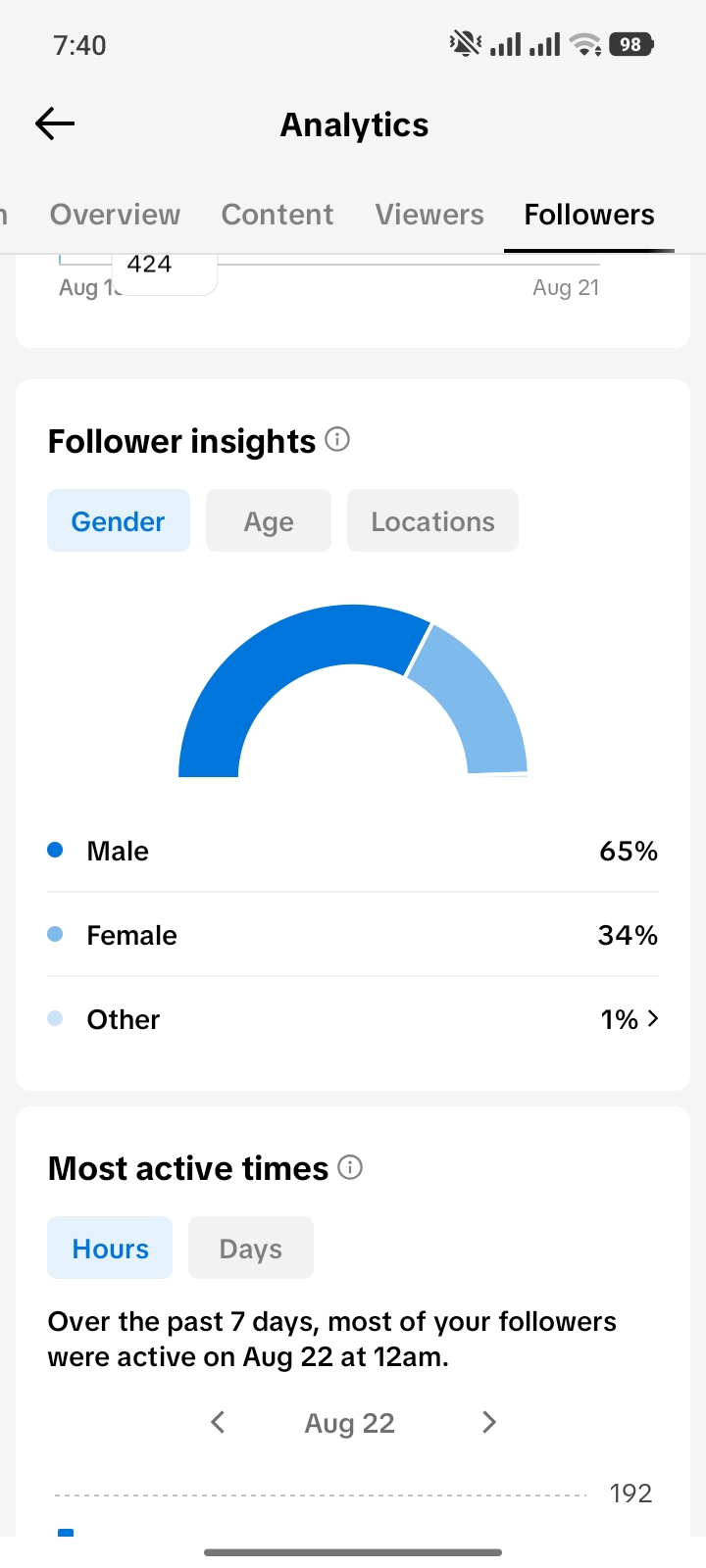Switch to the Content tab
706x1568 pixels.
click(x=277, y=215)
